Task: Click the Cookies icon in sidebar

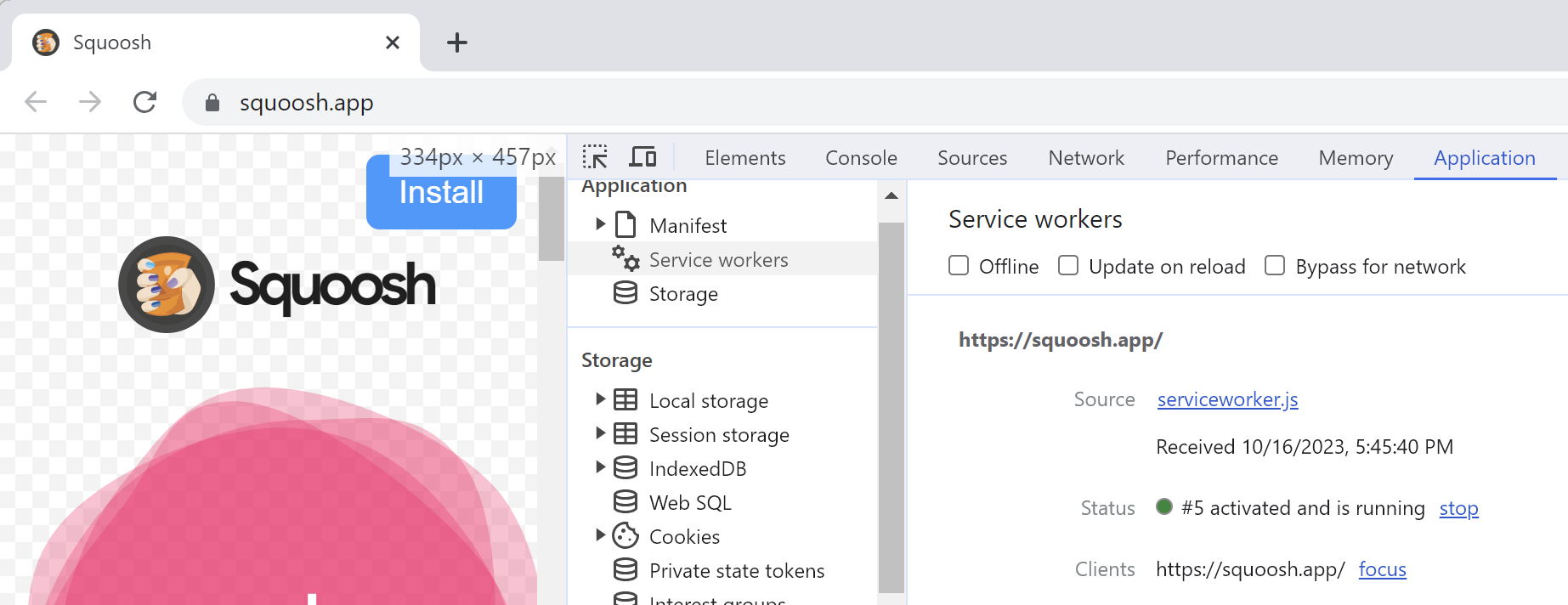Action: pyautogui.click(x=626, y=536)
